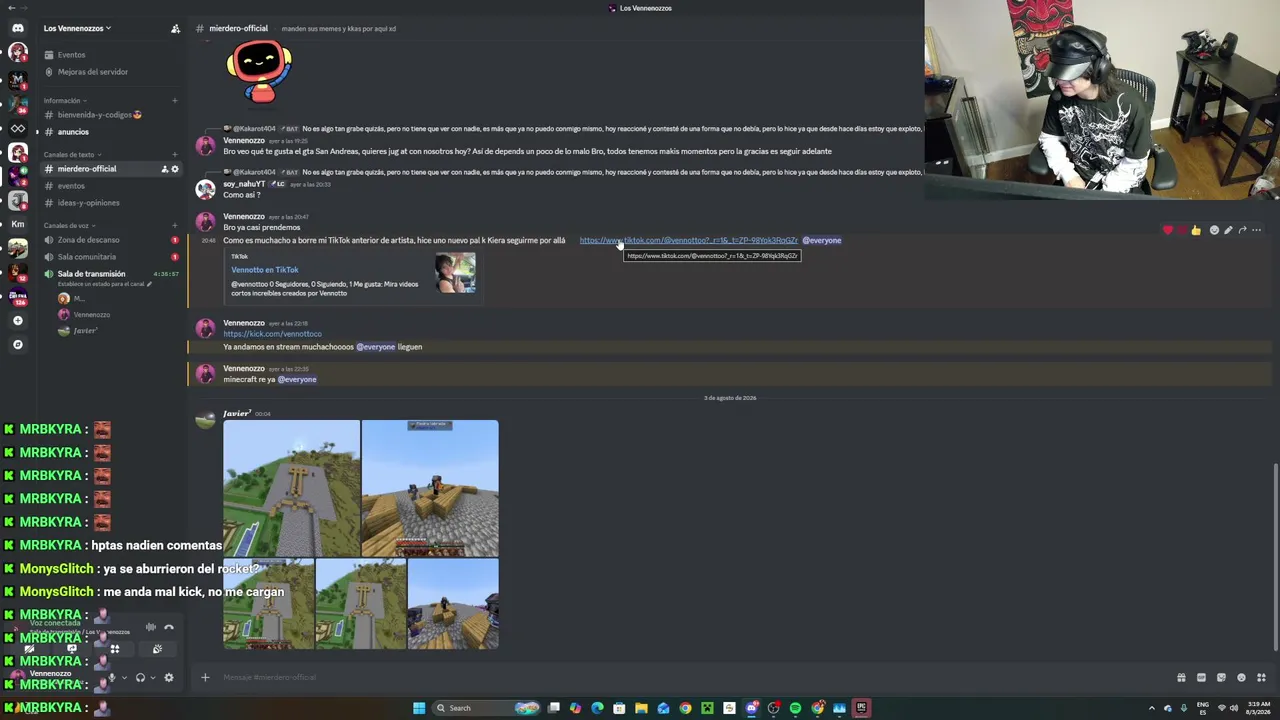Click the invite members icon beside Los Vennenozzos

[x=175, y=29]
